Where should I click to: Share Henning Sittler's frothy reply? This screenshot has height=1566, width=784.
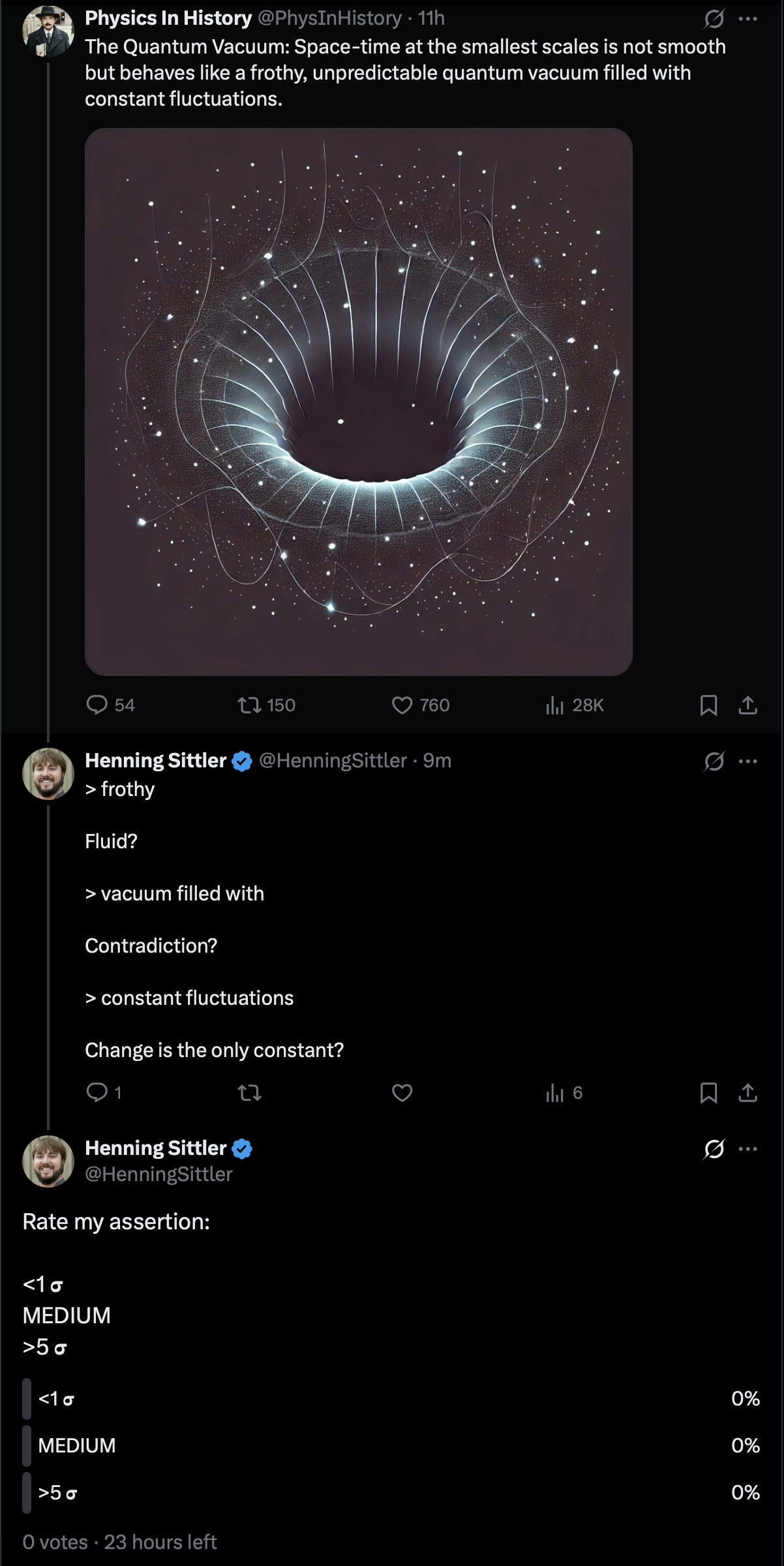pyautogui.click(x=747, y=1092)
